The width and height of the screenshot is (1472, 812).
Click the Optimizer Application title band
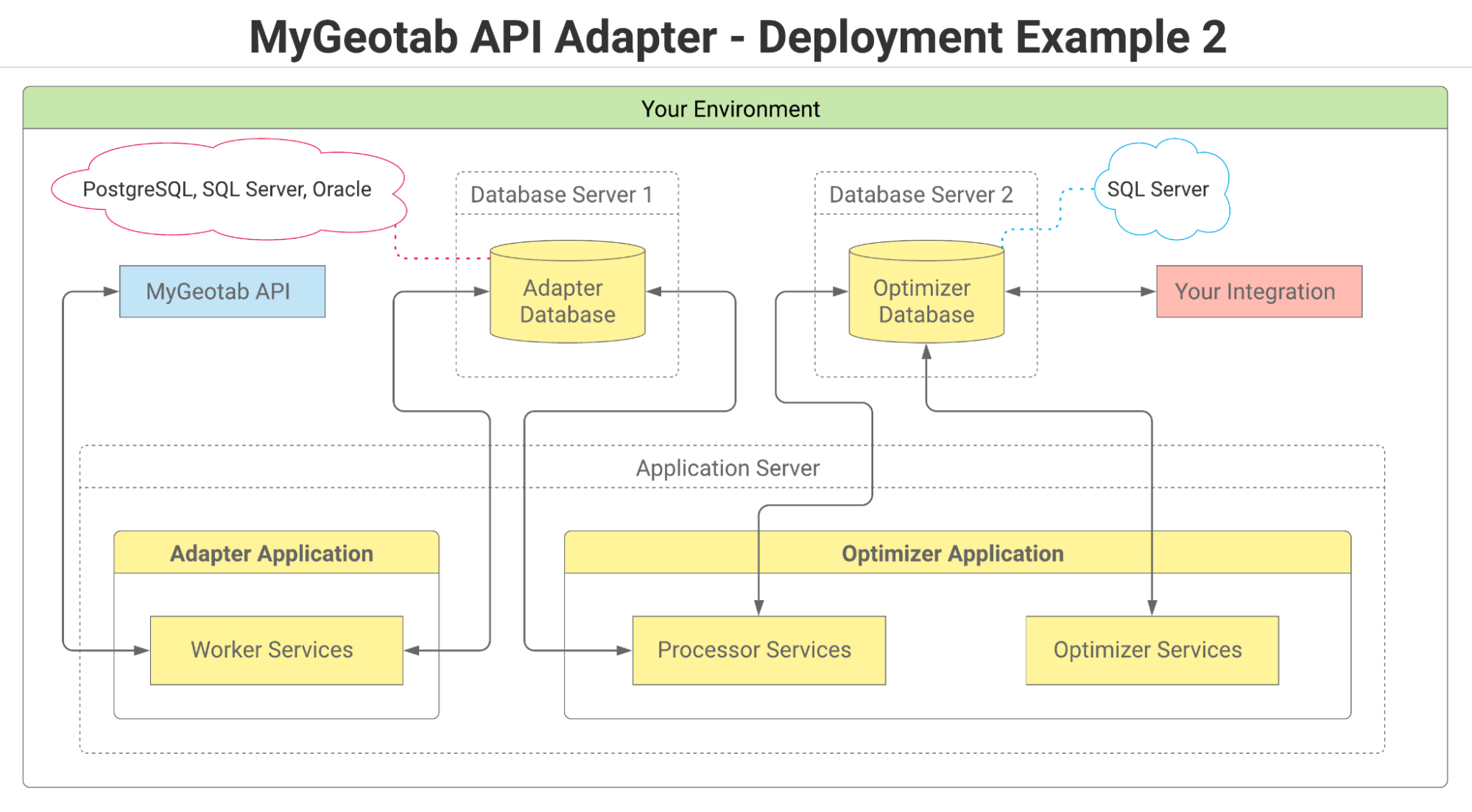click(953, 552)
